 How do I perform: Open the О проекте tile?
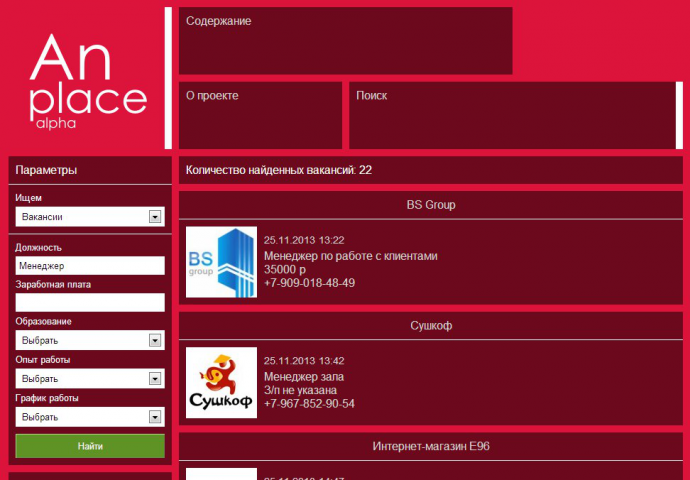[261, 115]
